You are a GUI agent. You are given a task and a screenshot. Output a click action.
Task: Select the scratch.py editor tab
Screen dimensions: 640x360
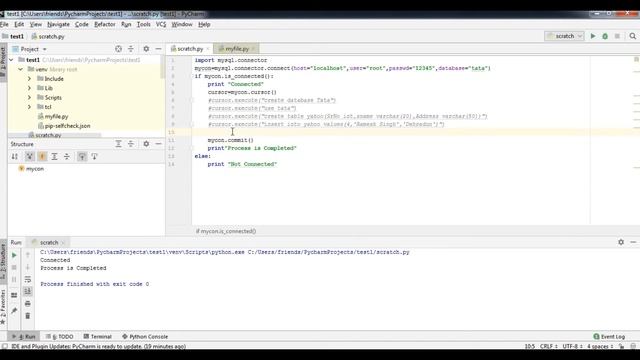(x=190, y=49)
